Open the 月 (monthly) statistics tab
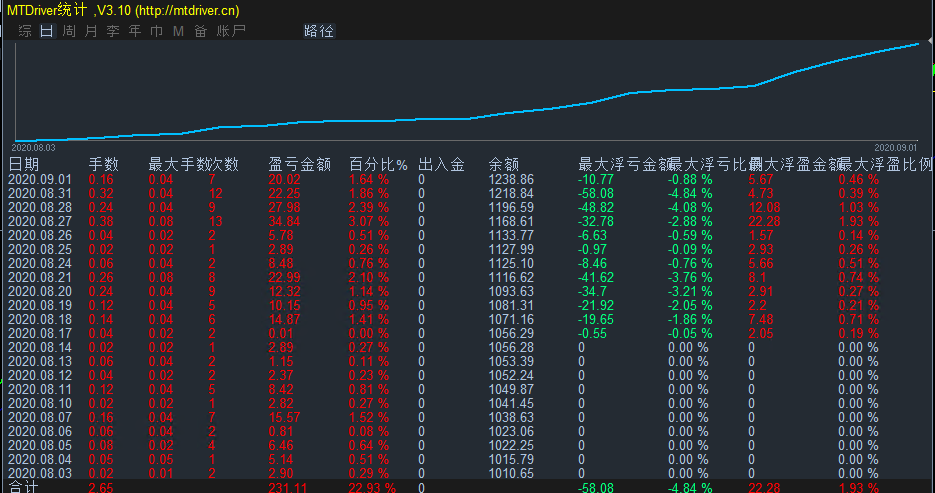Image resolution: width=935 pixels, height=493 pixels. tap(91, 31)
